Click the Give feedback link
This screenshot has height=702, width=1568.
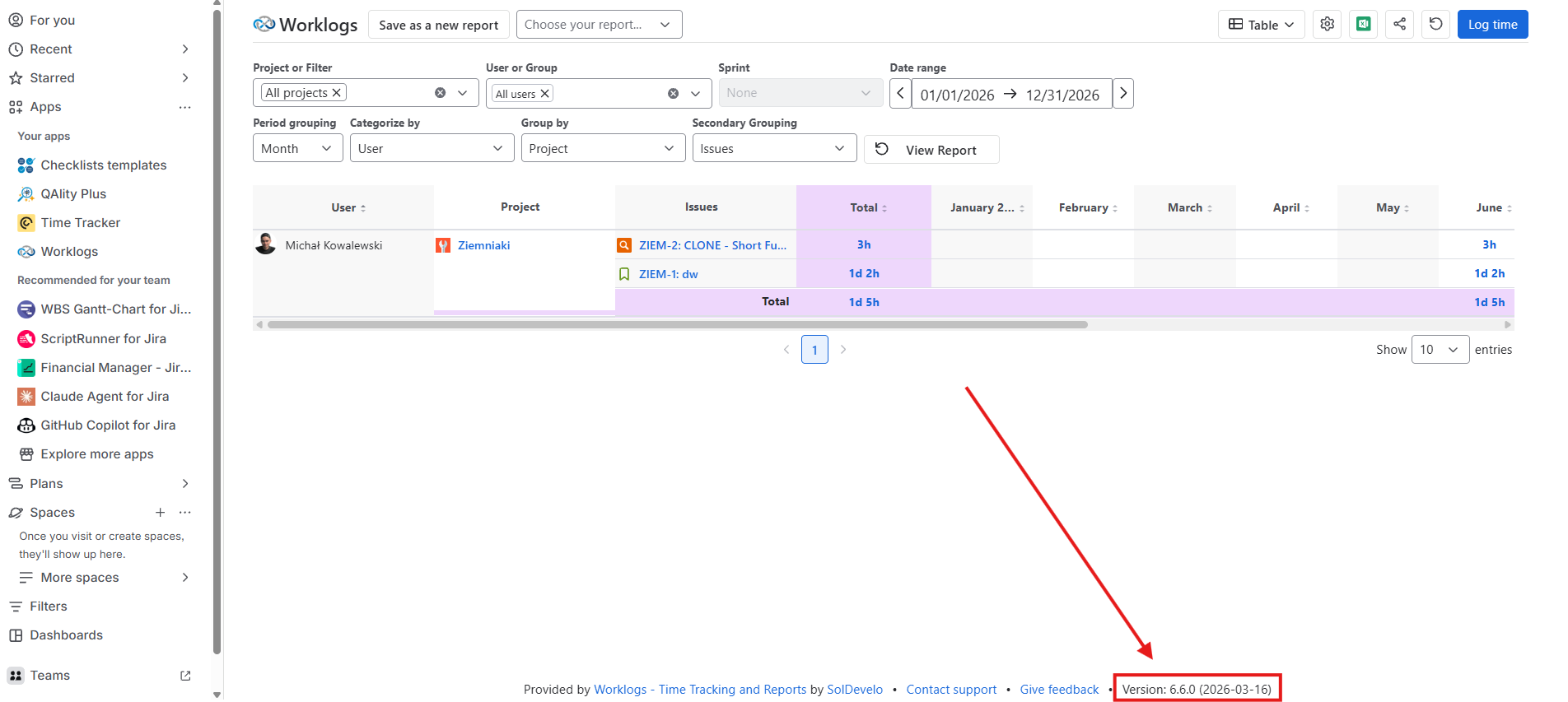[1059, 690]
